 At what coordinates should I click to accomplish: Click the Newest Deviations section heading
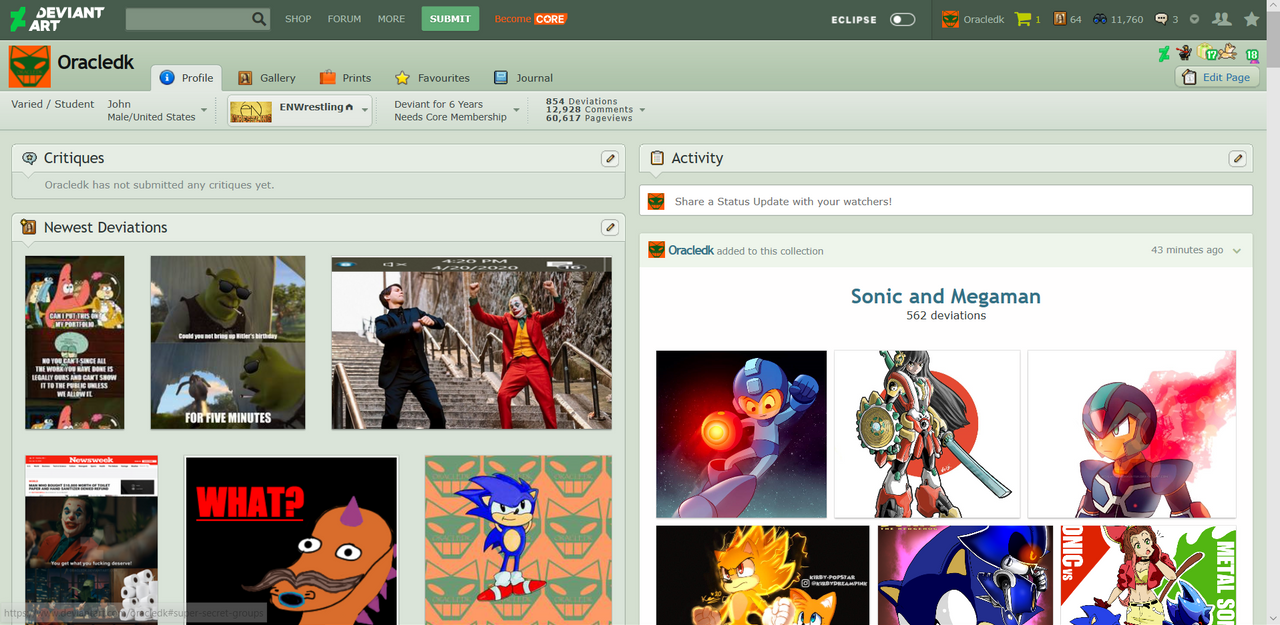point(106,228)
